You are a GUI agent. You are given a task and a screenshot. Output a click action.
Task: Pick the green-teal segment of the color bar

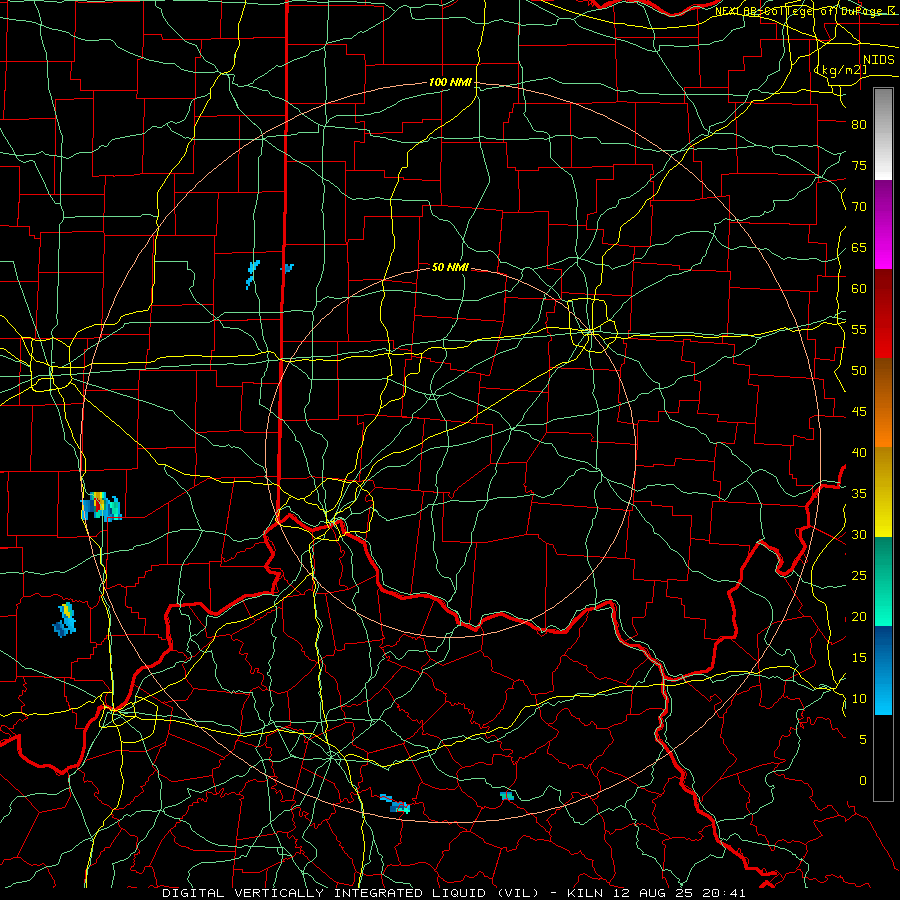pyautogui.click(x=883, y=581)
